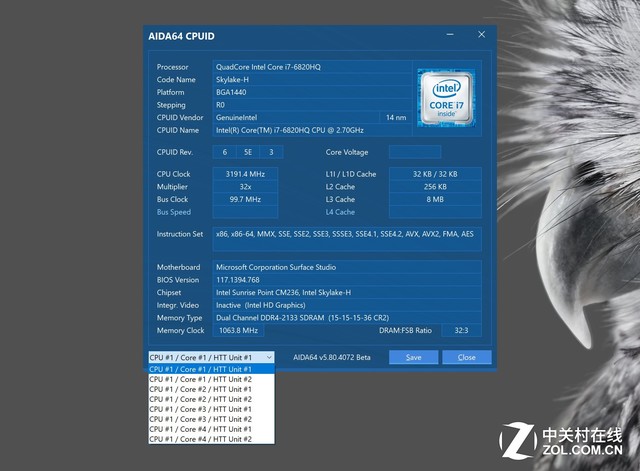The height and width of the screenshot is (471, 640).
Task: Click the Memory Clock value 1063.8 MHz
Action: point(238,331)
